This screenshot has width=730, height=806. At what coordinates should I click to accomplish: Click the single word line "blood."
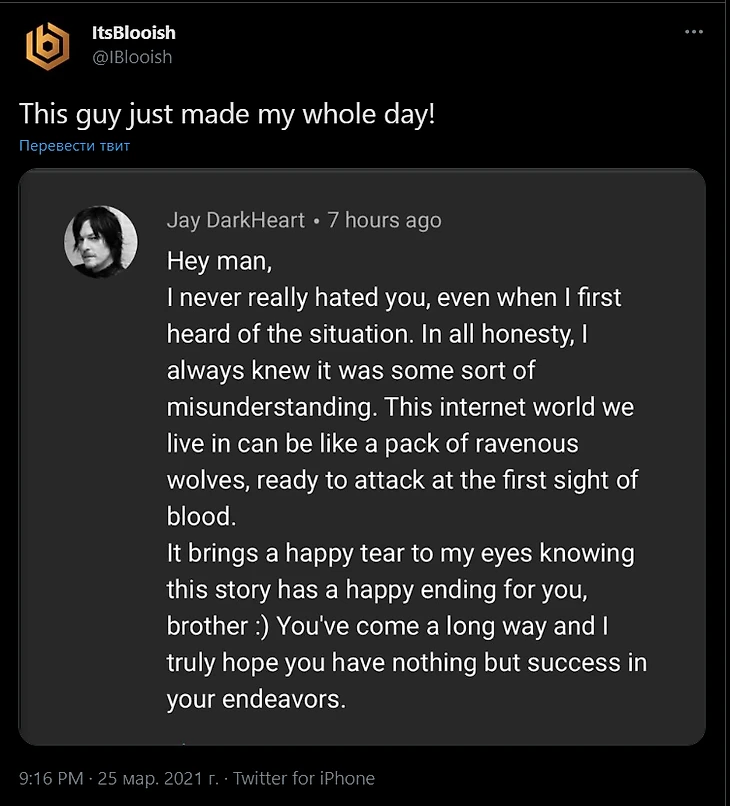click(200, 516)
